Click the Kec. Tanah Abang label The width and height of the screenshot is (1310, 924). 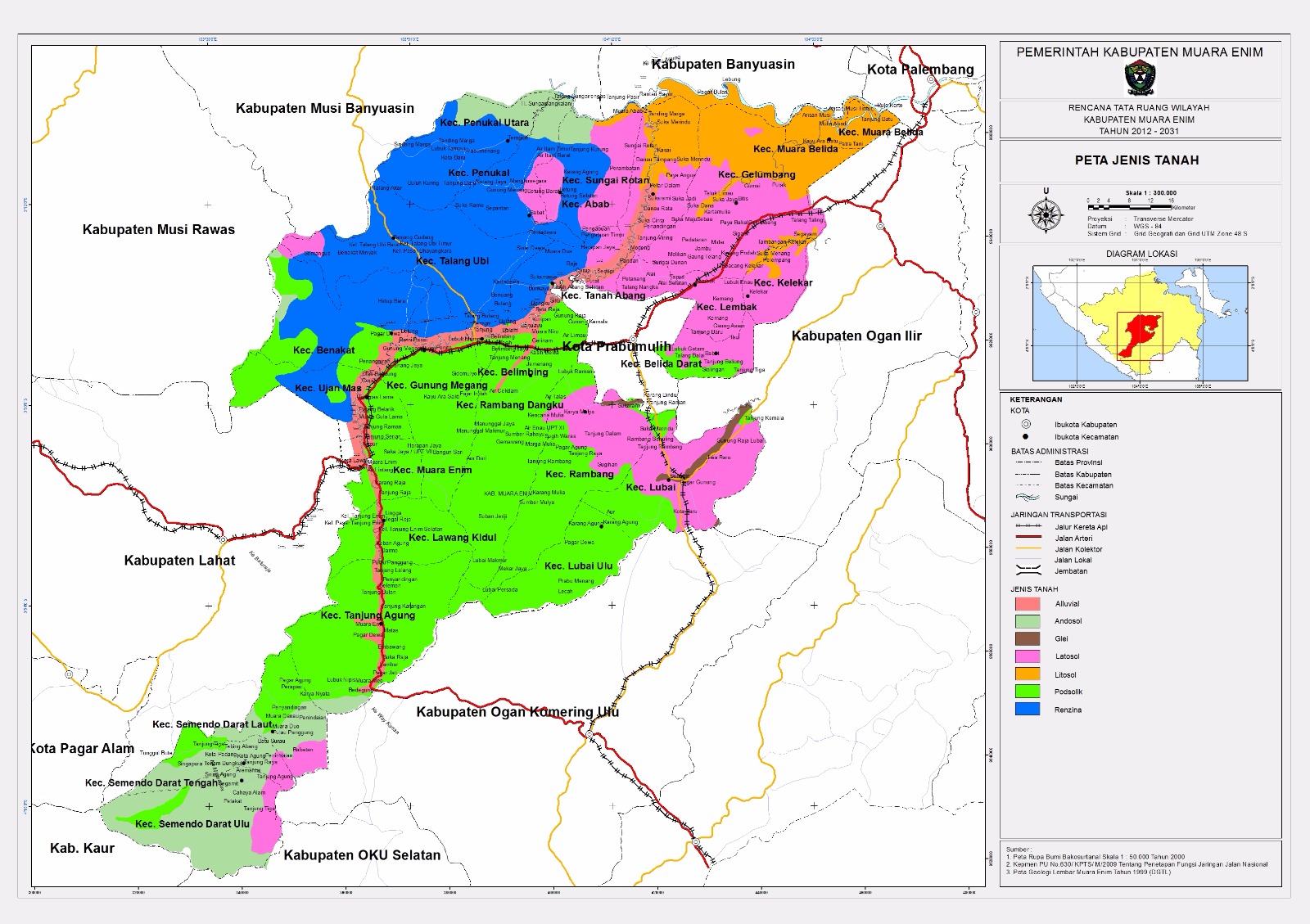pyautogui.click(x=603, y=295)
